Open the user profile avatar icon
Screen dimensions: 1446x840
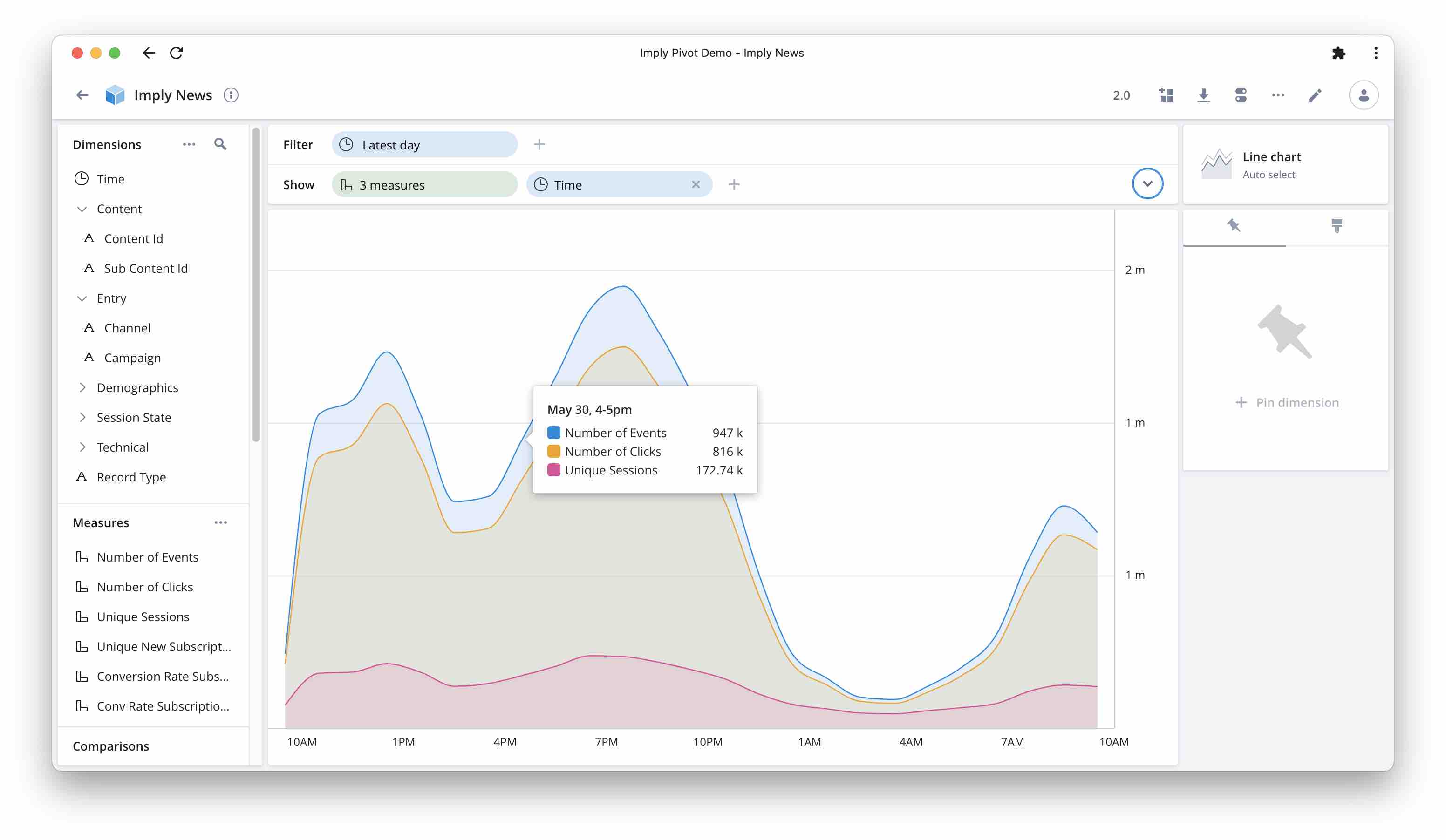point(1364,95)
